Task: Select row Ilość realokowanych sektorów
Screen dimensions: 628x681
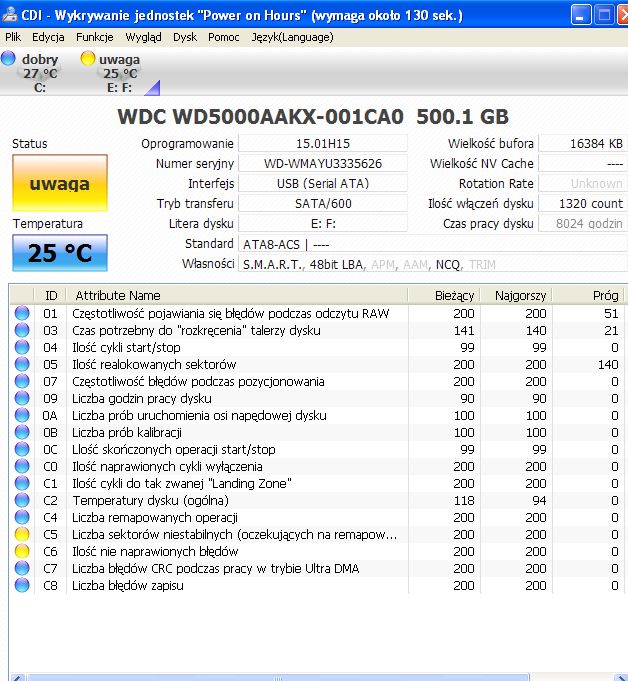Action: point(317,364)
